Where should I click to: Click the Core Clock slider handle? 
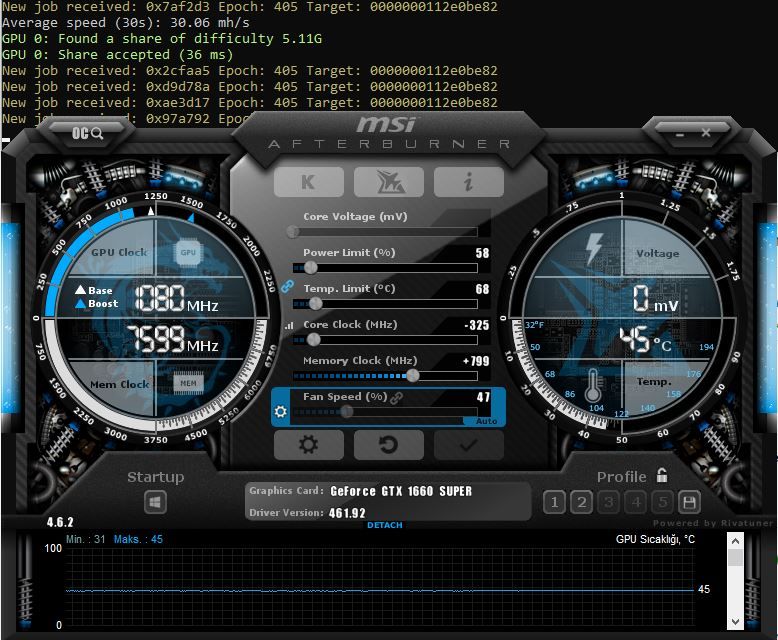point(314,340)
